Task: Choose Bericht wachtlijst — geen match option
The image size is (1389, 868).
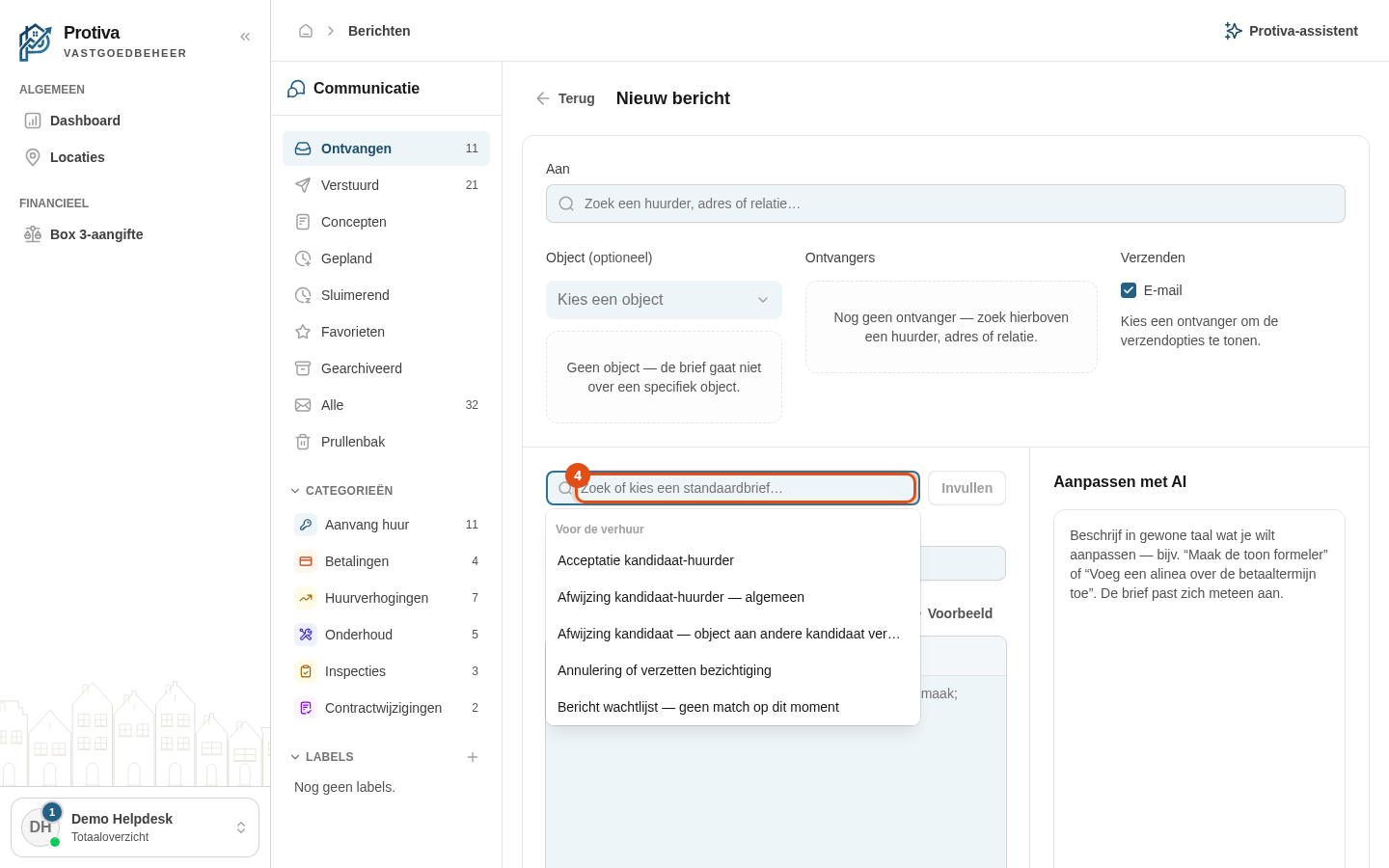Action: tap(733, 707)
